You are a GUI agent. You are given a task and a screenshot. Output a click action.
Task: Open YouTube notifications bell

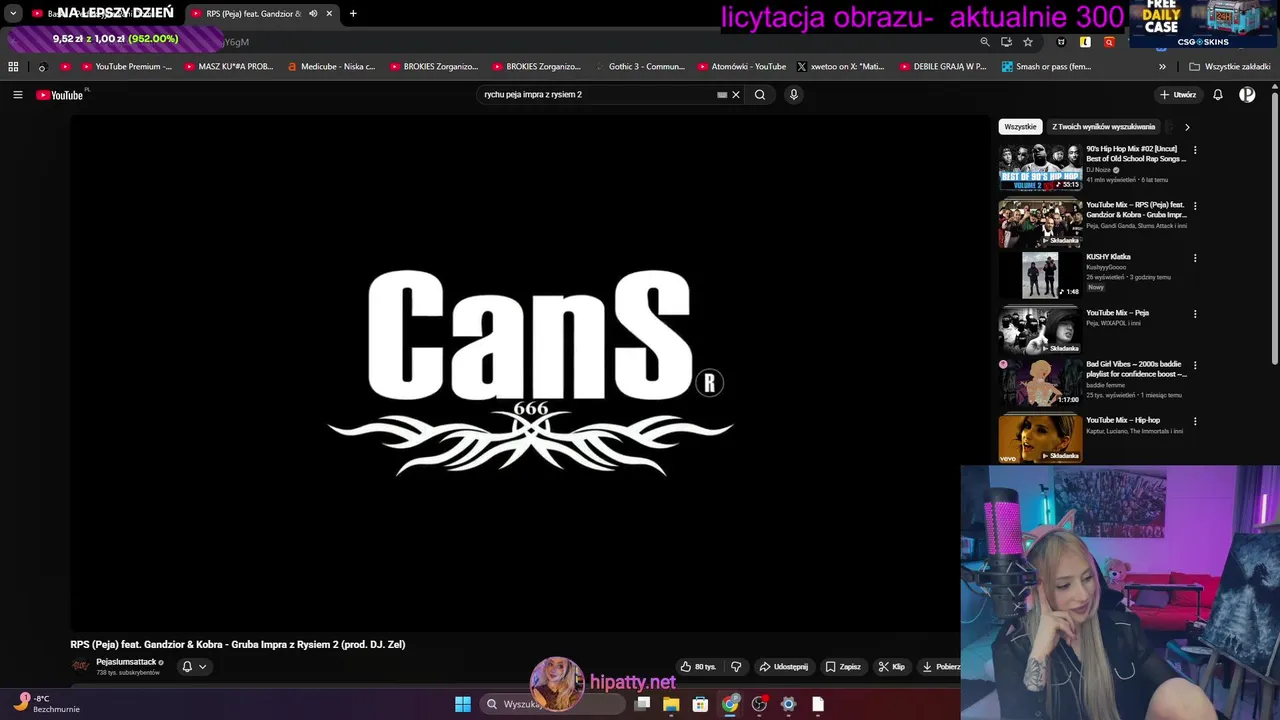point(1218,95)
